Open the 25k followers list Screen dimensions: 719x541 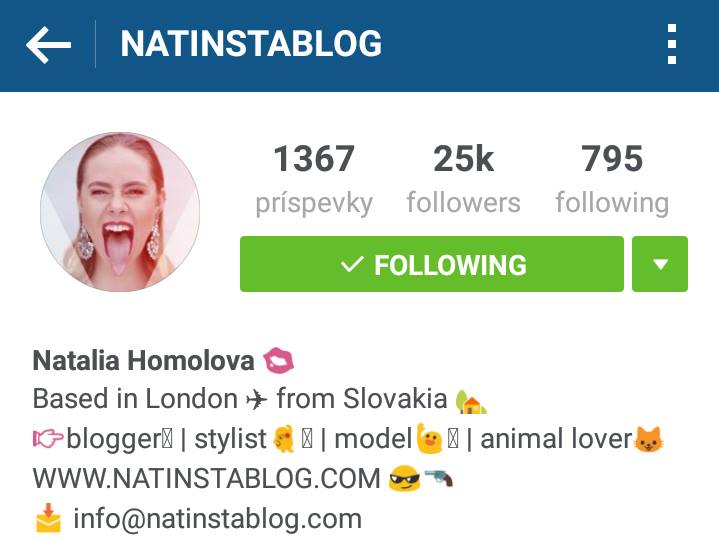tap(464, 179)
